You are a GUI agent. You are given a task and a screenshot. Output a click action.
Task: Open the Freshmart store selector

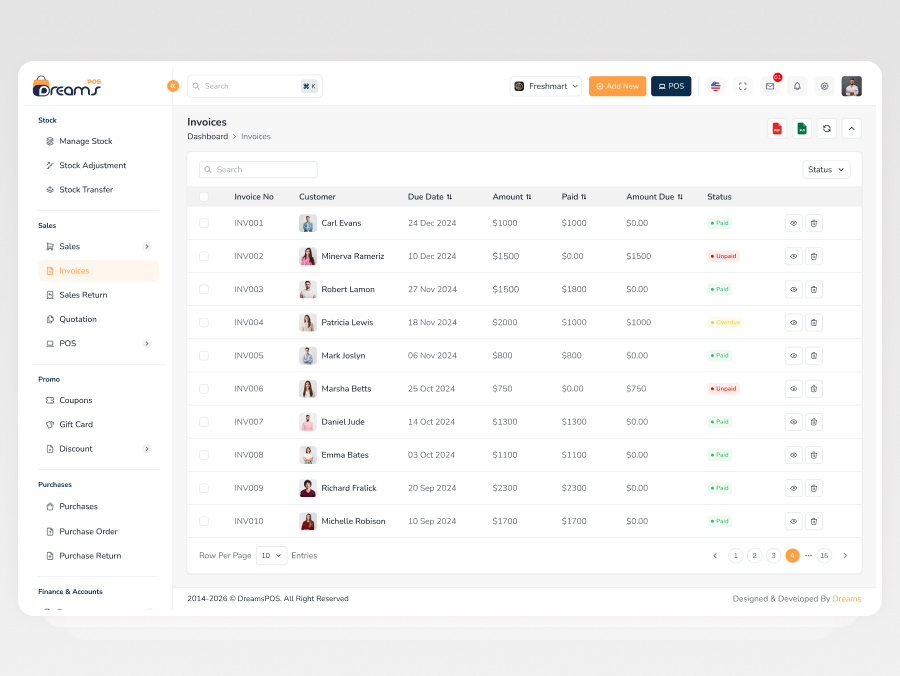tap(544, 86)
